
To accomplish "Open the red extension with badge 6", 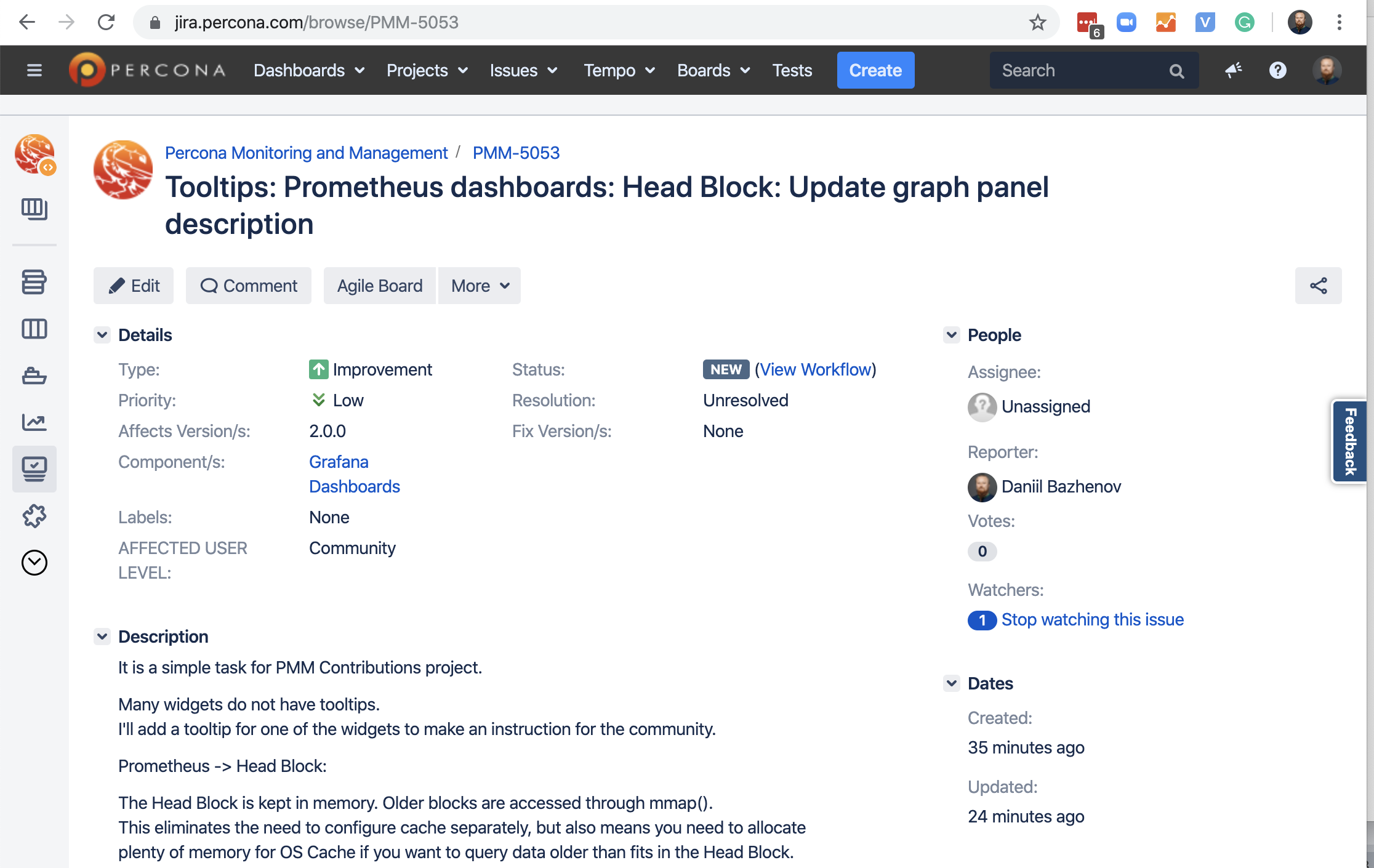I will pos(1088,24).
